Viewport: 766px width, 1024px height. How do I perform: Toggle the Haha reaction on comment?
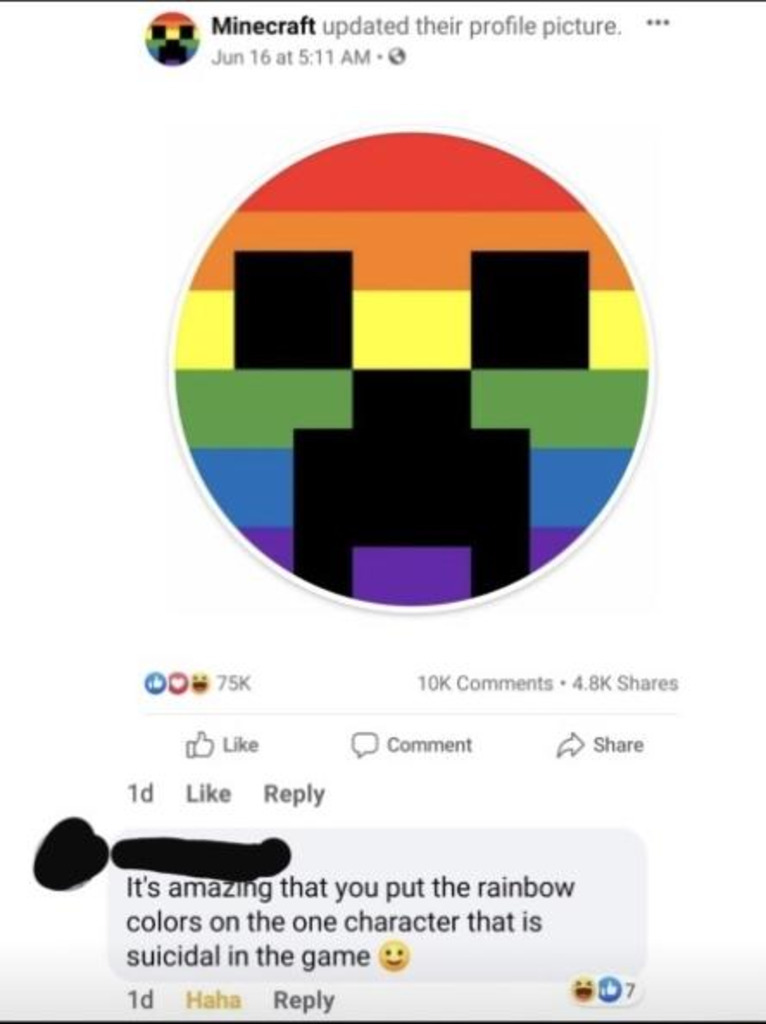pyautogui.click(x=214, y=1000)
